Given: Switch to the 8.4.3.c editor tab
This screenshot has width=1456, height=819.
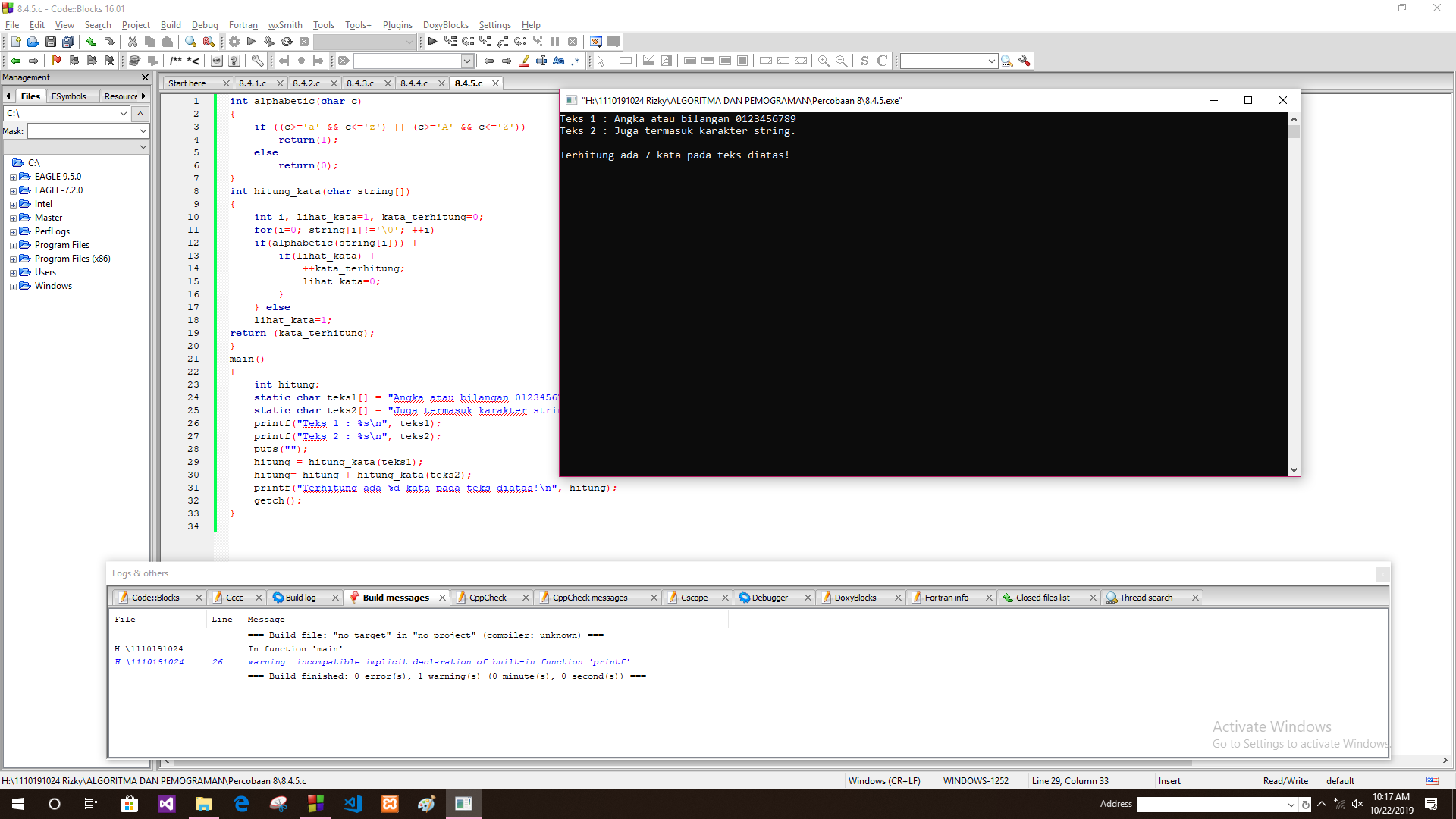Looking at the screenshot, I should [x=360, y=83].
